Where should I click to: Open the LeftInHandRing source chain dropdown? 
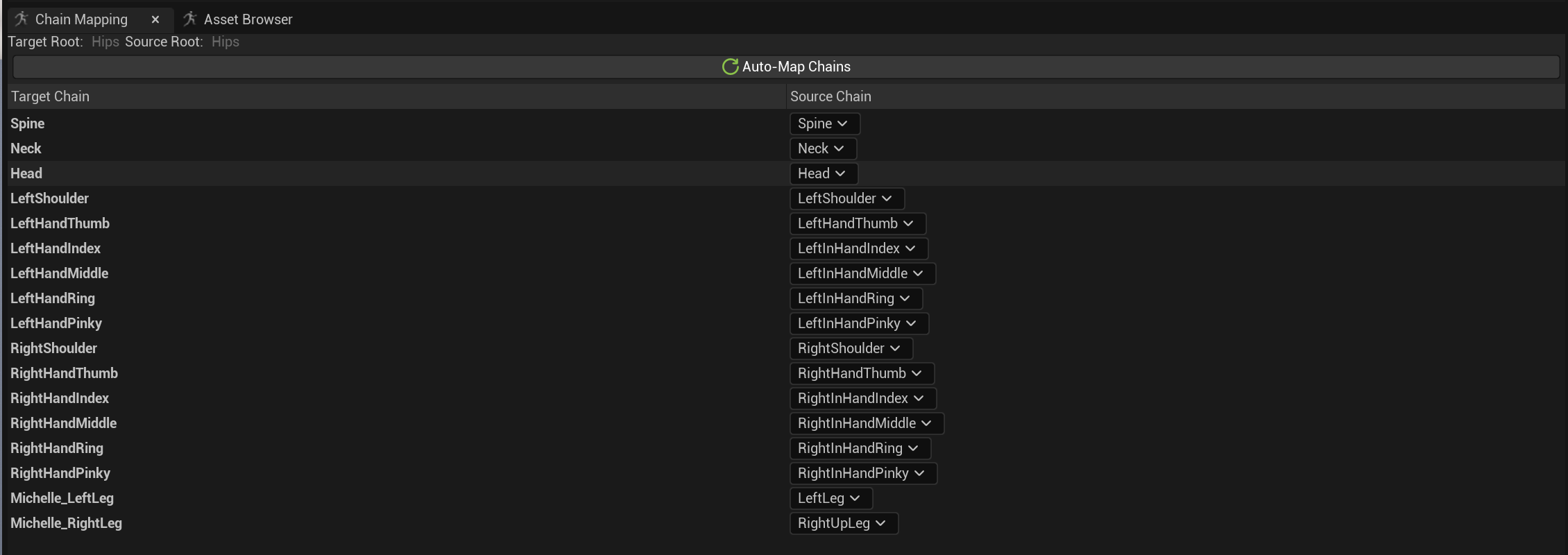pyautogui.click(x=856, y=298)
